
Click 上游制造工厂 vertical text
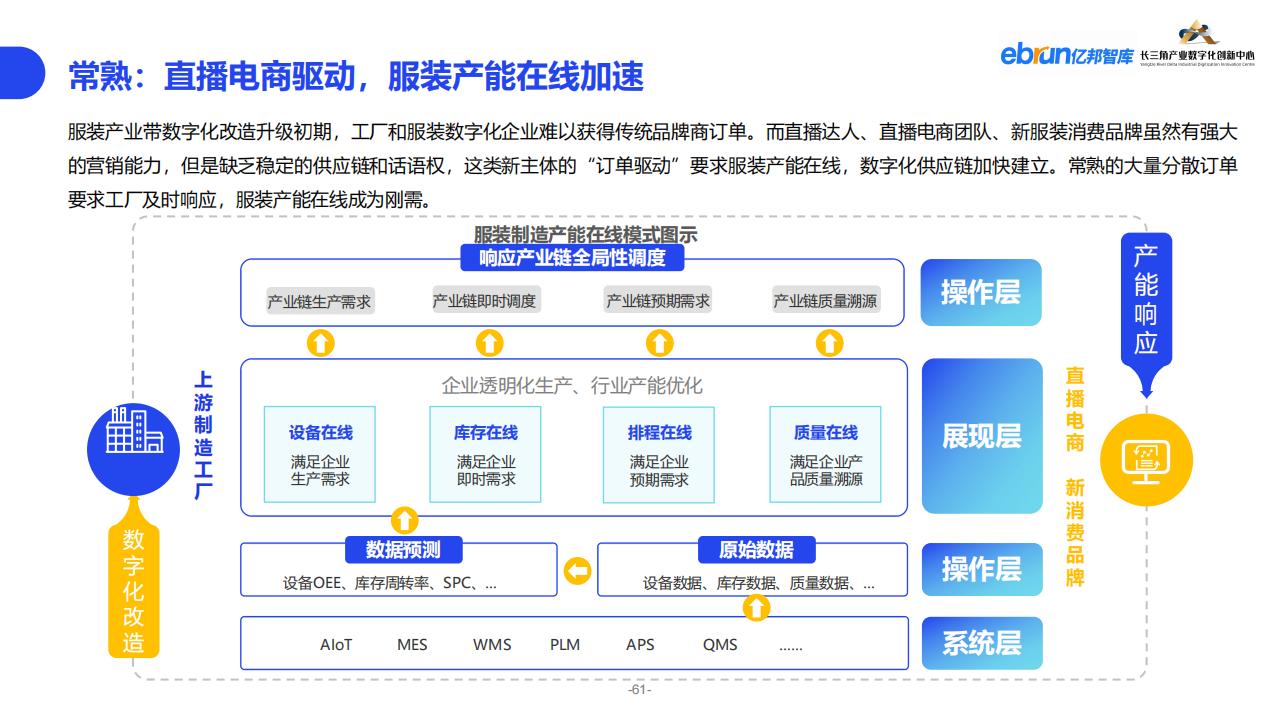coord(203,436)
